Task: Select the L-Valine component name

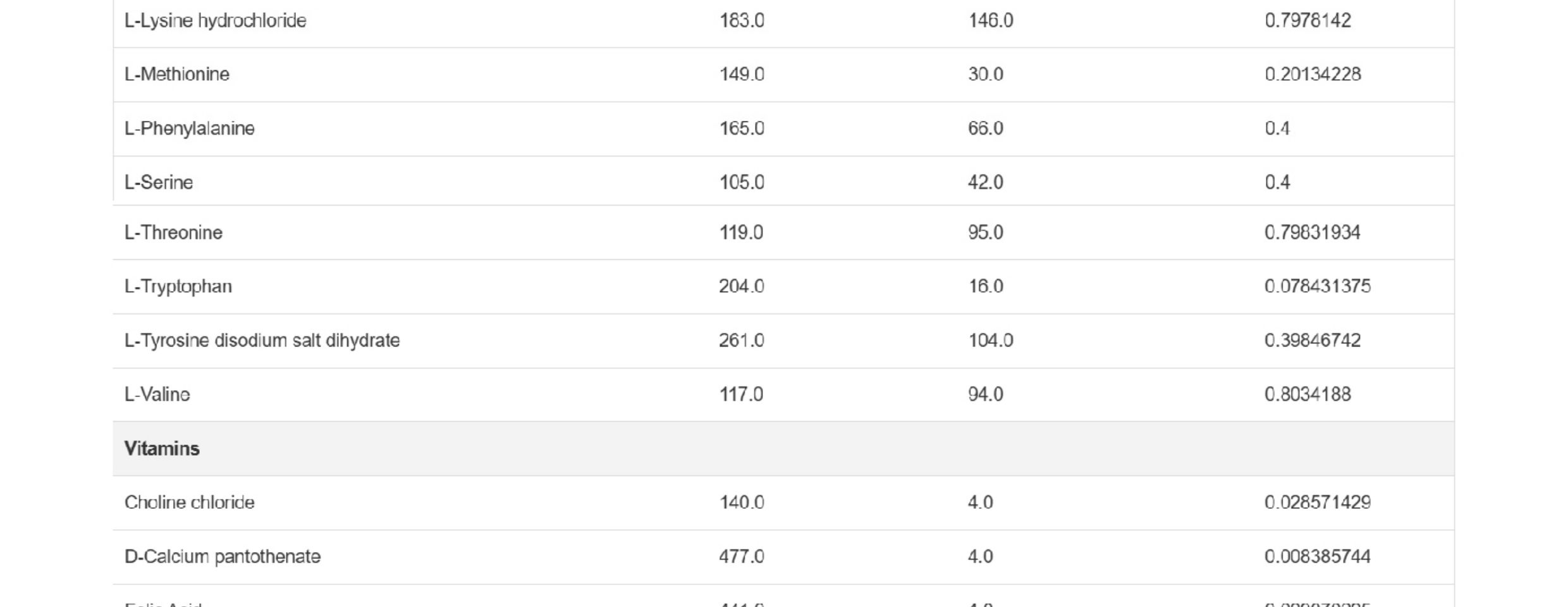Action: (157, 395)
